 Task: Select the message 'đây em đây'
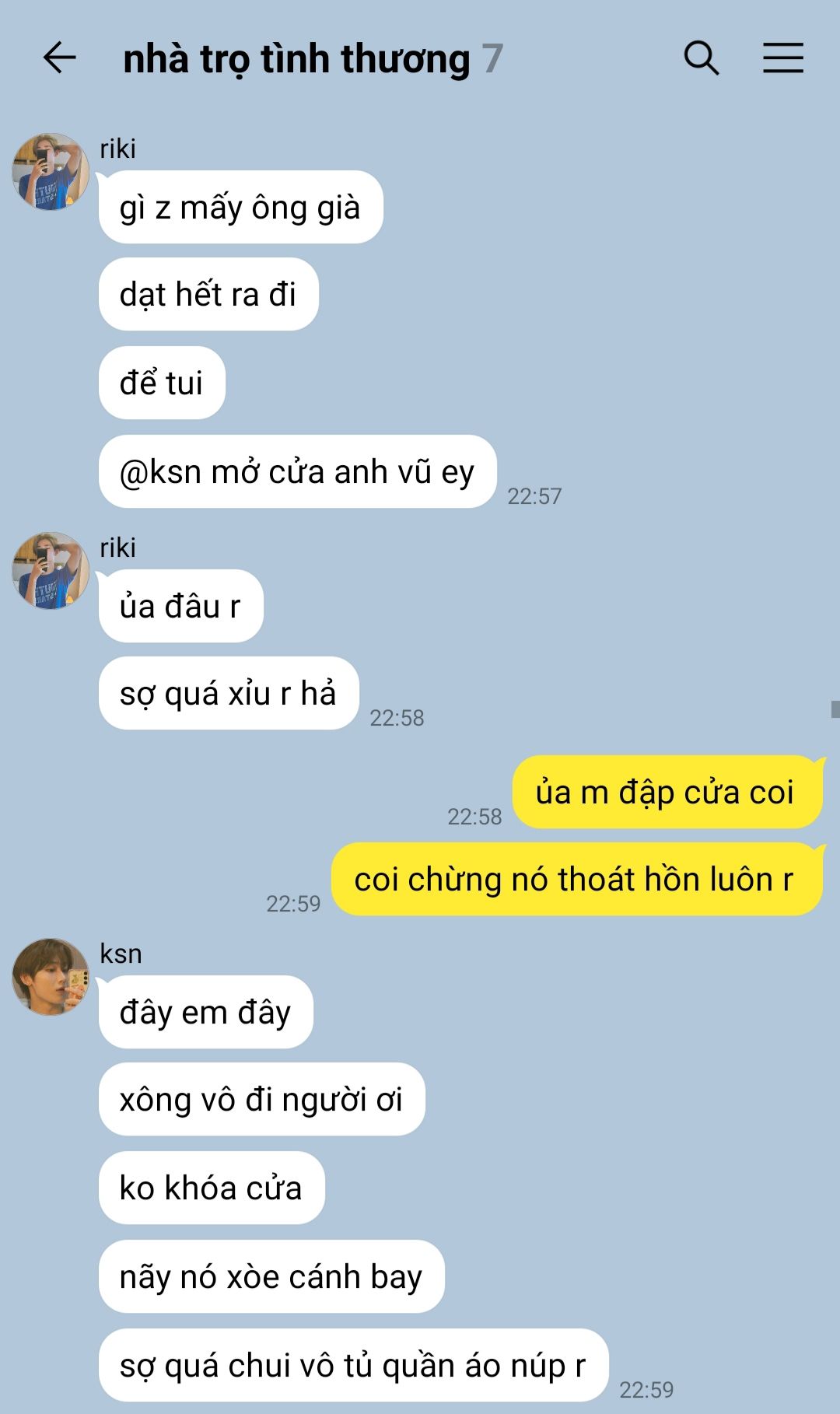coord(205,1012)
